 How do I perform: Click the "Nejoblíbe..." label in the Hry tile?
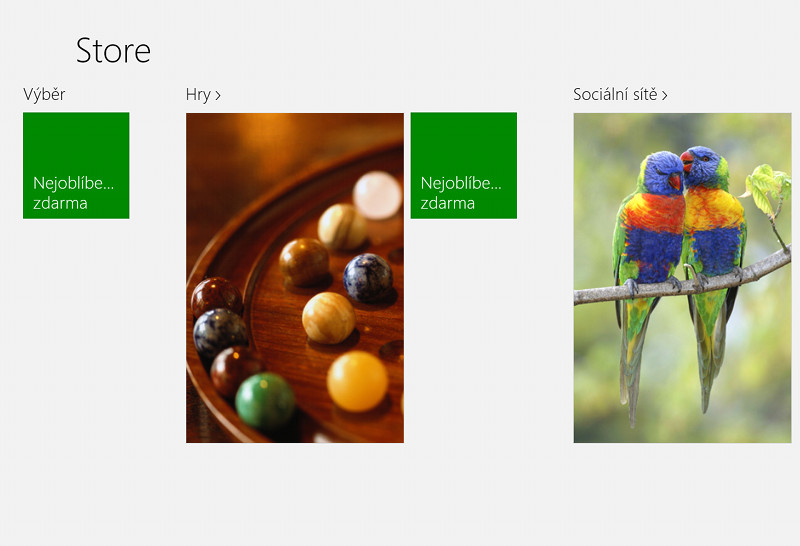coord(461,183)
